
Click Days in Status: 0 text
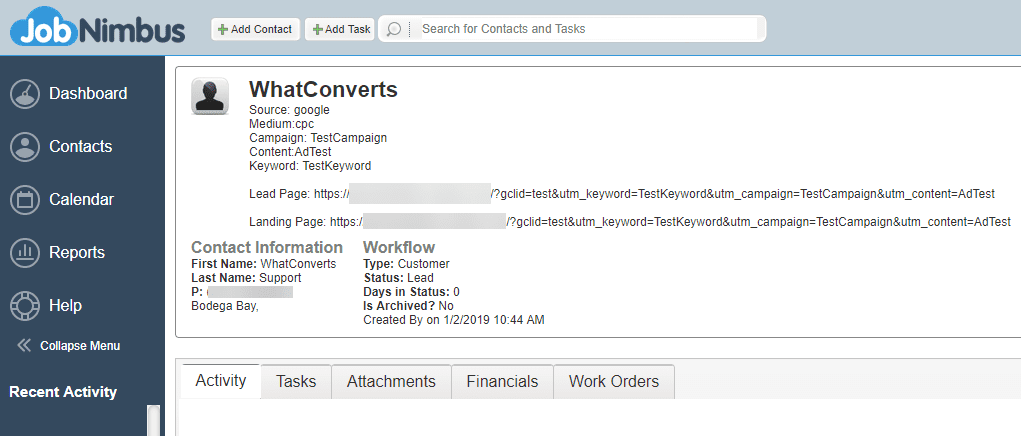412,292
